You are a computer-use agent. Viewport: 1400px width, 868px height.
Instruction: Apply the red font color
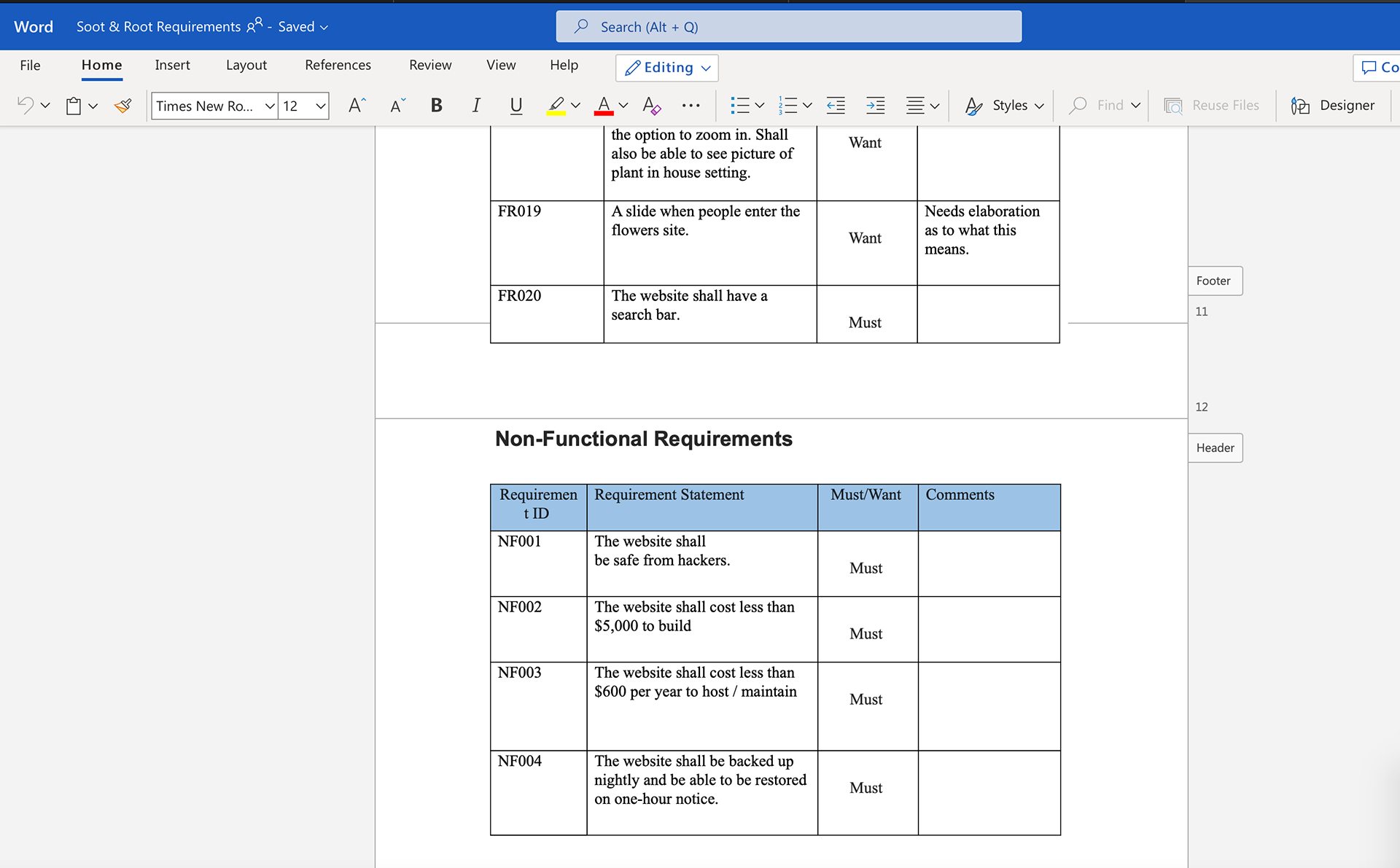click(x=604, y=106)
